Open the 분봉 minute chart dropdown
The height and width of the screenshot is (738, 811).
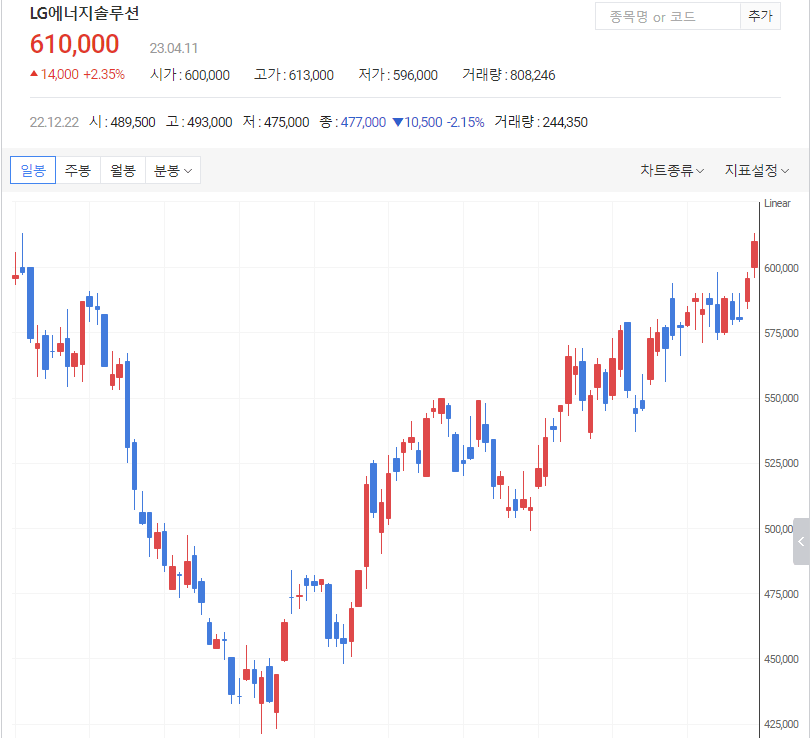(x=173, y=170)
